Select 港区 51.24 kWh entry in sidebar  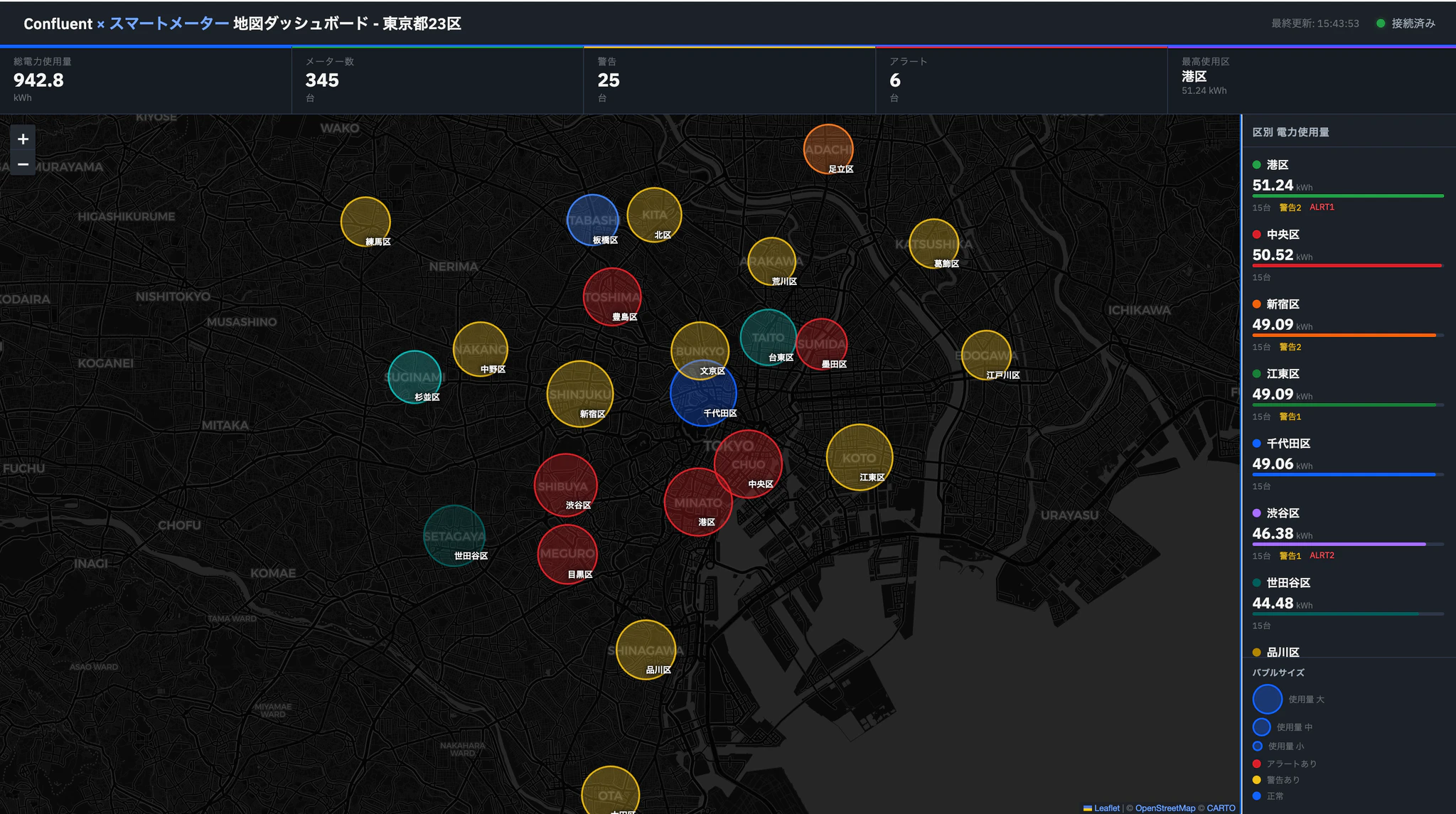point(1348,185)
